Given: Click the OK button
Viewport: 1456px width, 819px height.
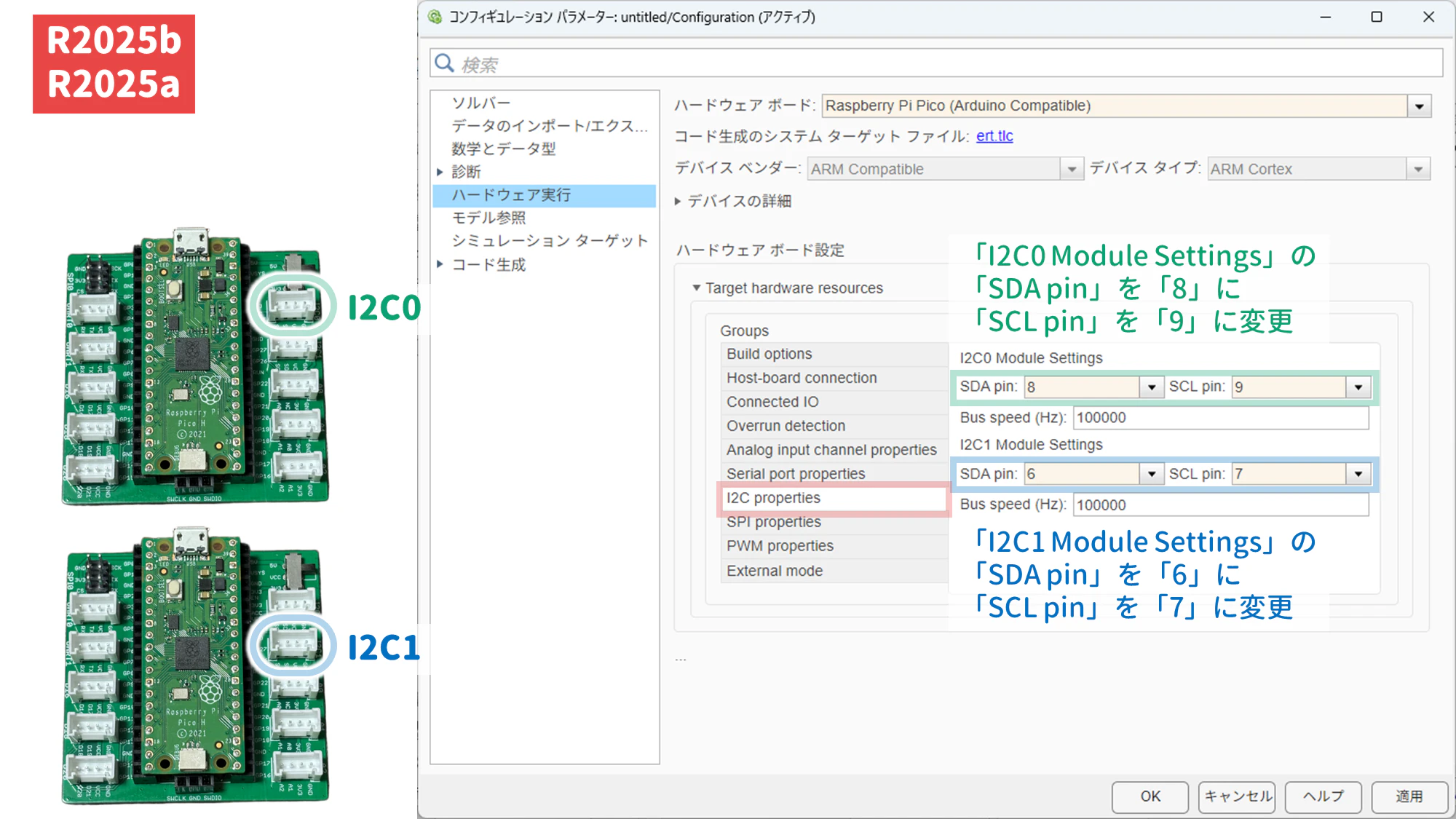Looking at the screenshot, I should click(x=1150, y=796).
